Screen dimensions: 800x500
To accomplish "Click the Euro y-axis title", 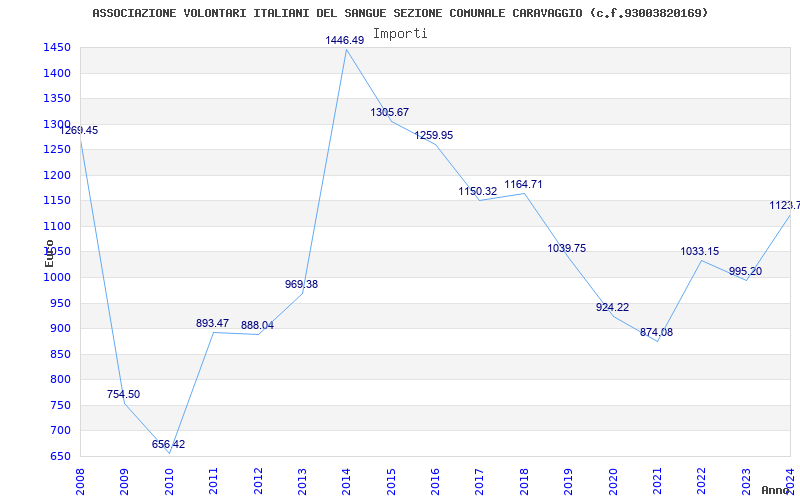I will tap(49, 254).
